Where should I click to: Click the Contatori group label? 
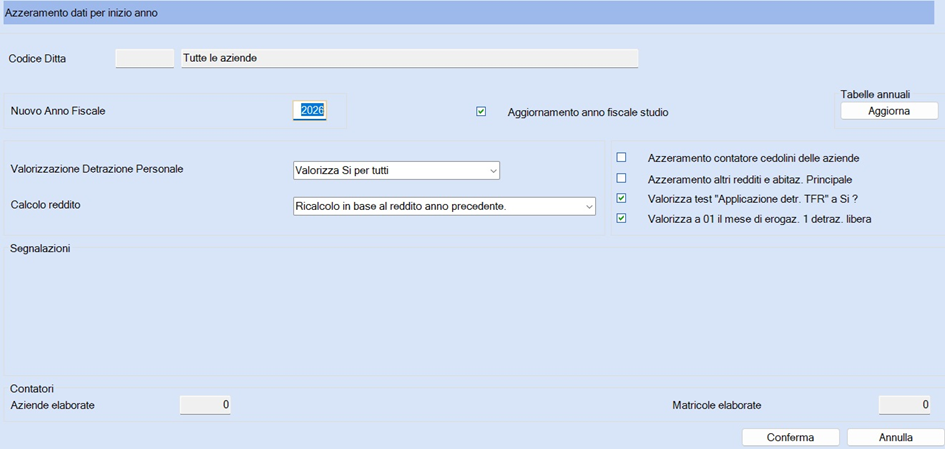click(32, 389)
